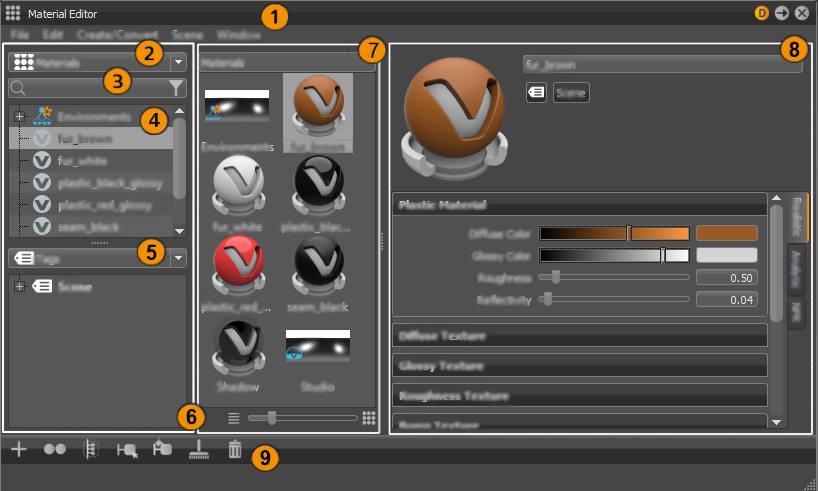Expand the Environments tree node plus box
The width and height of the screenshot is (818, 491).
click(19, 116)
